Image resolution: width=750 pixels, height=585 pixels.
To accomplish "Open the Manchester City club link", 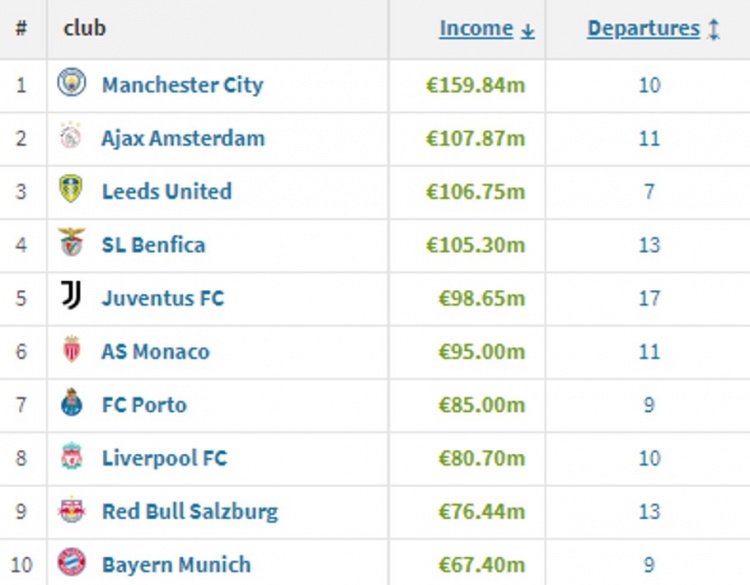I will coord(182,85).
